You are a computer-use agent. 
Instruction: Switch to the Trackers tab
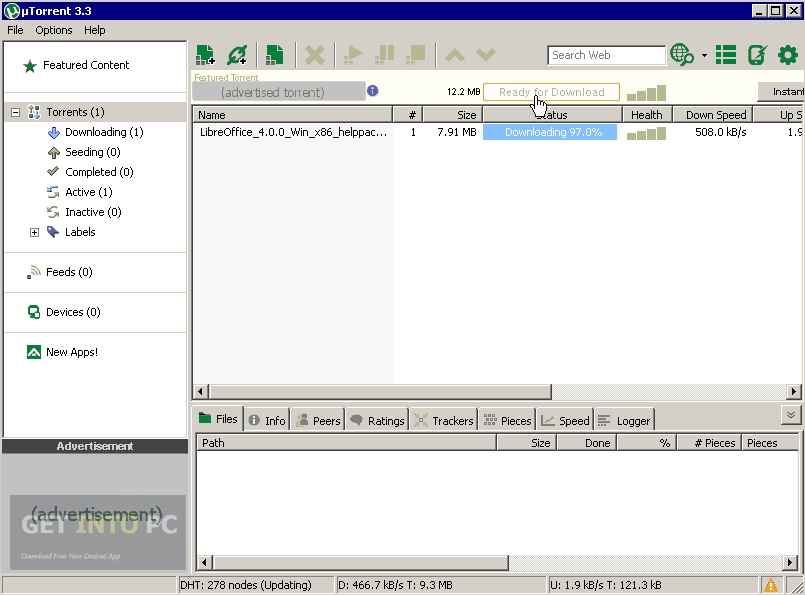coord(444,420)
